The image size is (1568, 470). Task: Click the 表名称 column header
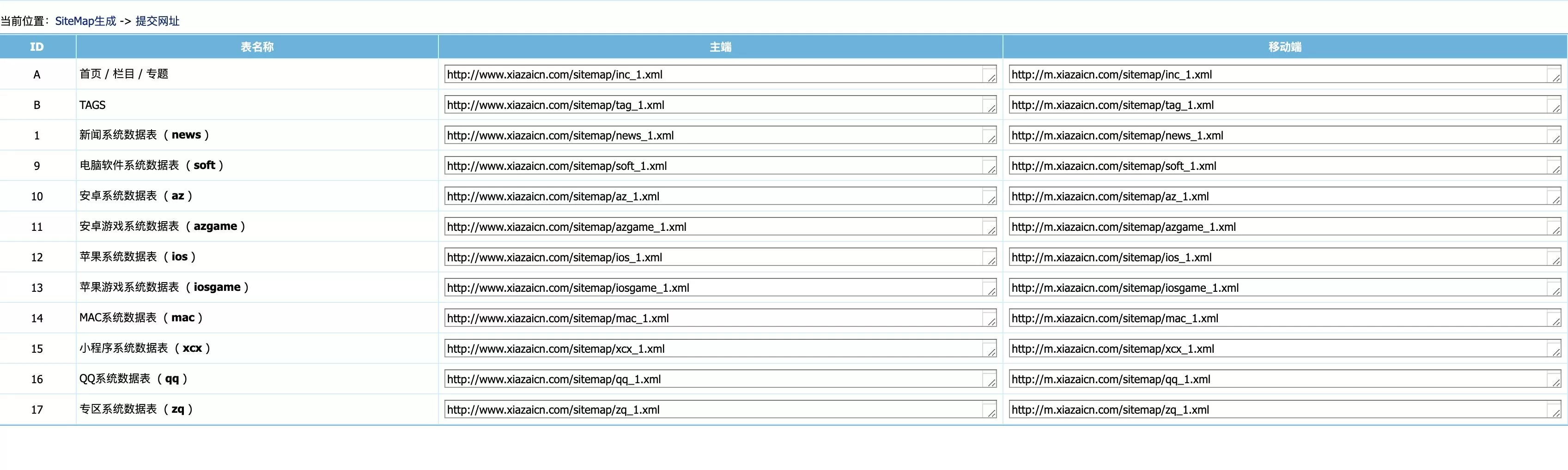click(x=257, y=47)
